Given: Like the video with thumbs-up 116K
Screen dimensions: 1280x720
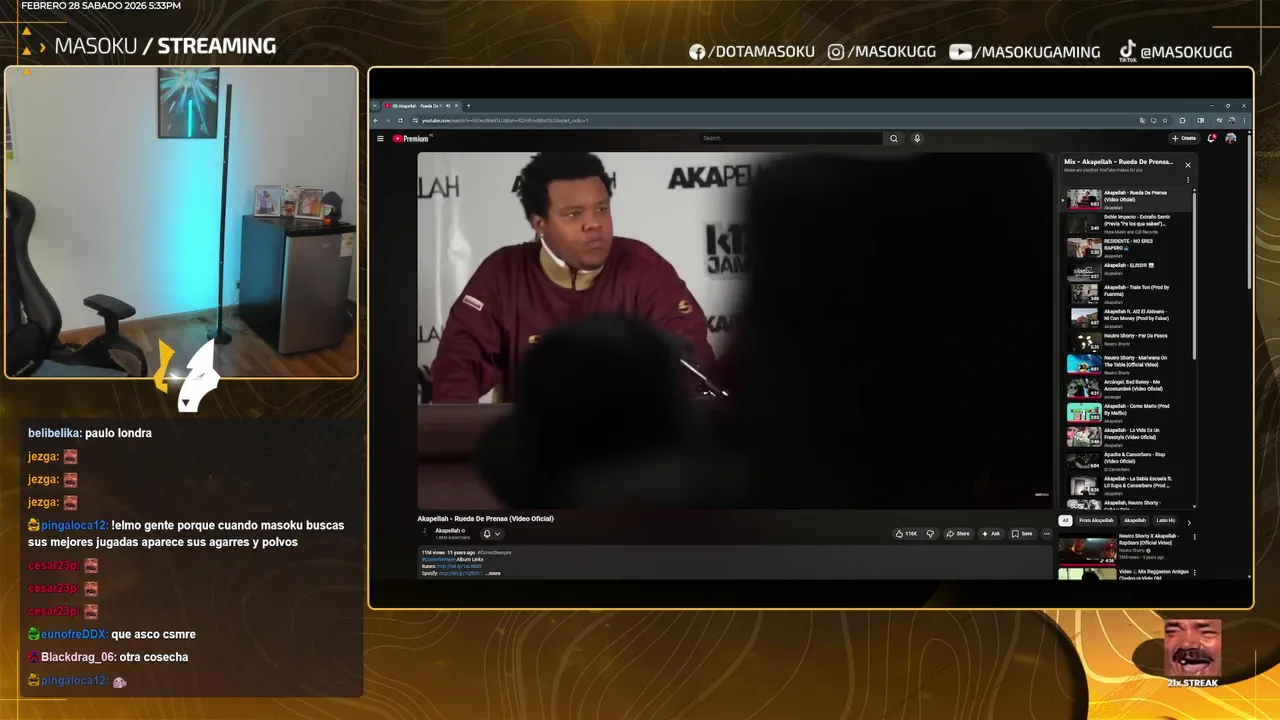Looking at the screenshot, I should 906,534.
